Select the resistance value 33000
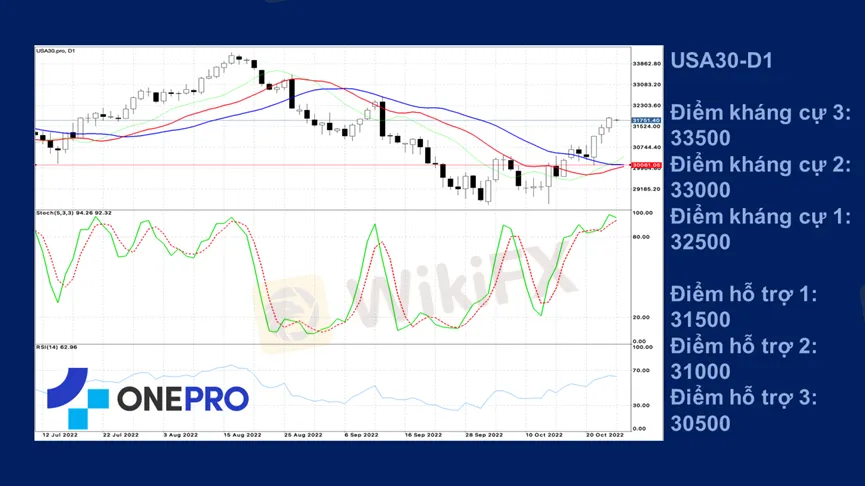The height and width of the screenshot is (486, 865). (700, 190)
